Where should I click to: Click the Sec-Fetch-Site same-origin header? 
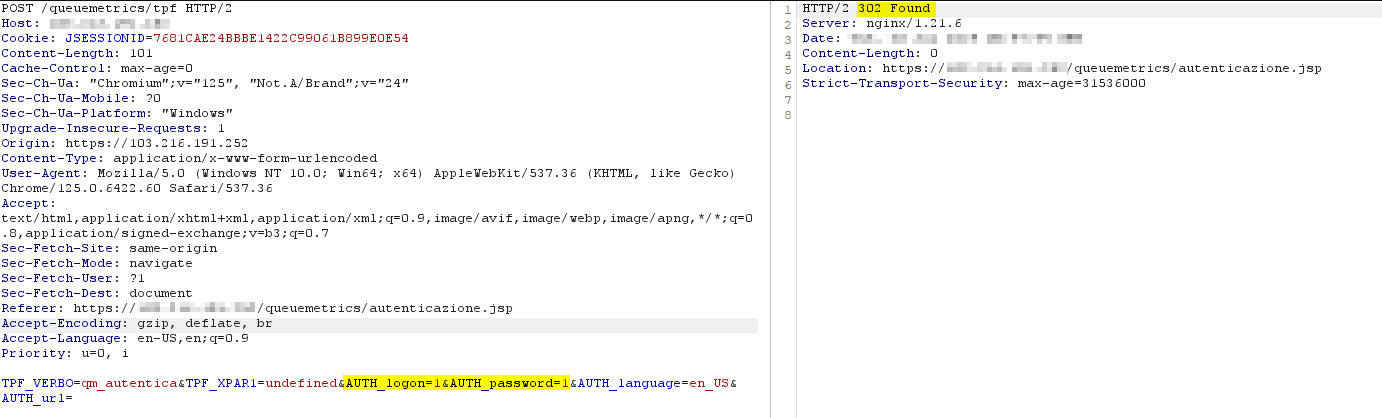(x=109, y=248)
